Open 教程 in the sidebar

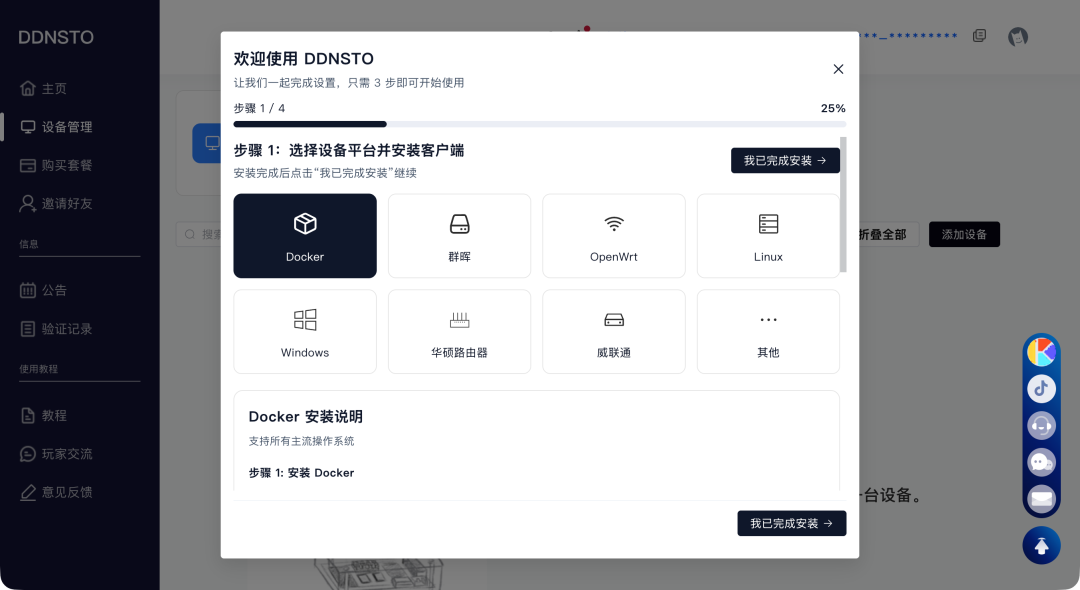coord(54,416)
